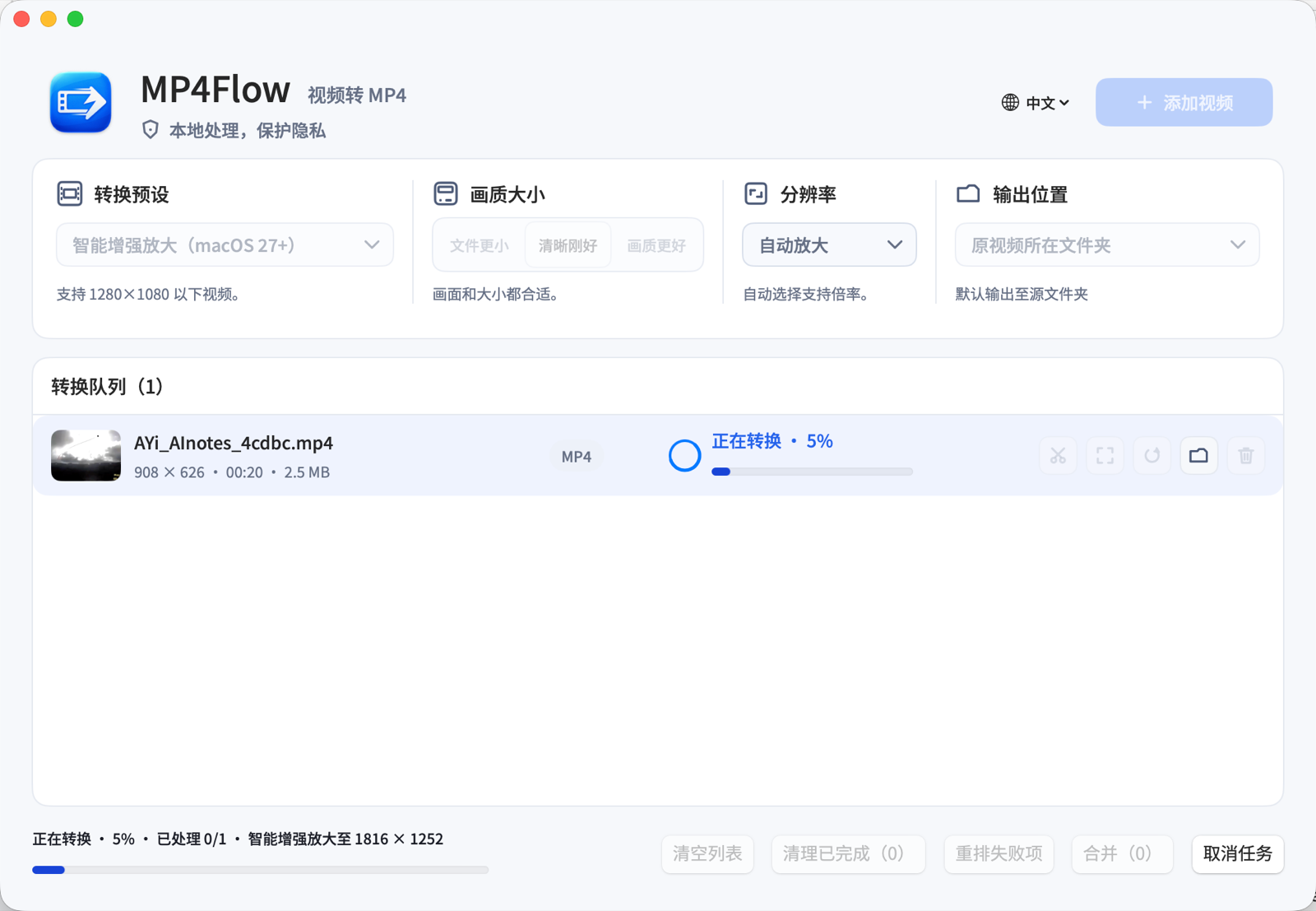Cancel conversion with the 取消任务 button
1316x911 pixels.
1238,854
